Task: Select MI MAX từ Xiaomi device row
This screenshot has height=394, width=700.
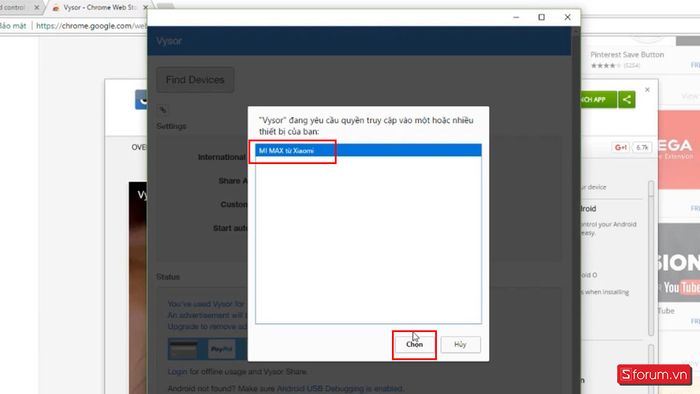Action: (368, 151)
